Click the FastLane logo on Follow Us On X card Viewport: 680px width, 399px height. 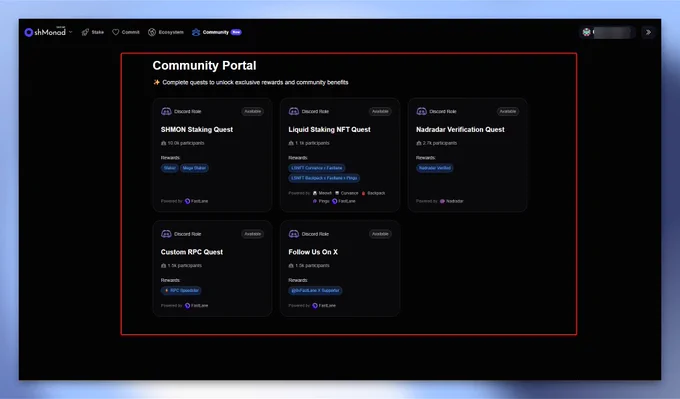[x=315, y=305]
